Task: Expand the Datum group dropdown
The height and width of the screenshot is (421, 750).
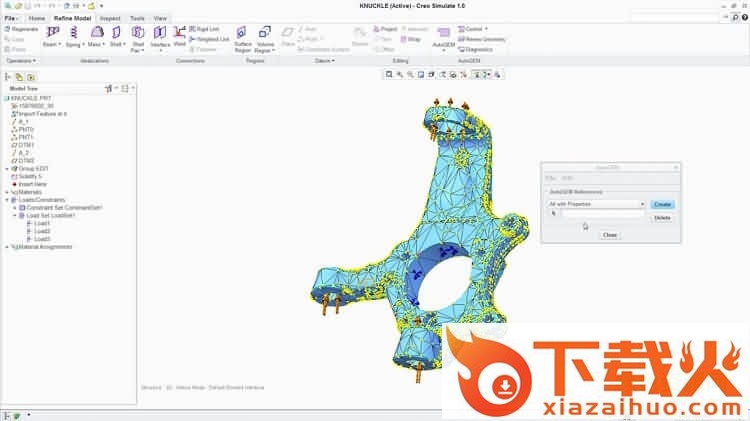Action: click(325, 61)
